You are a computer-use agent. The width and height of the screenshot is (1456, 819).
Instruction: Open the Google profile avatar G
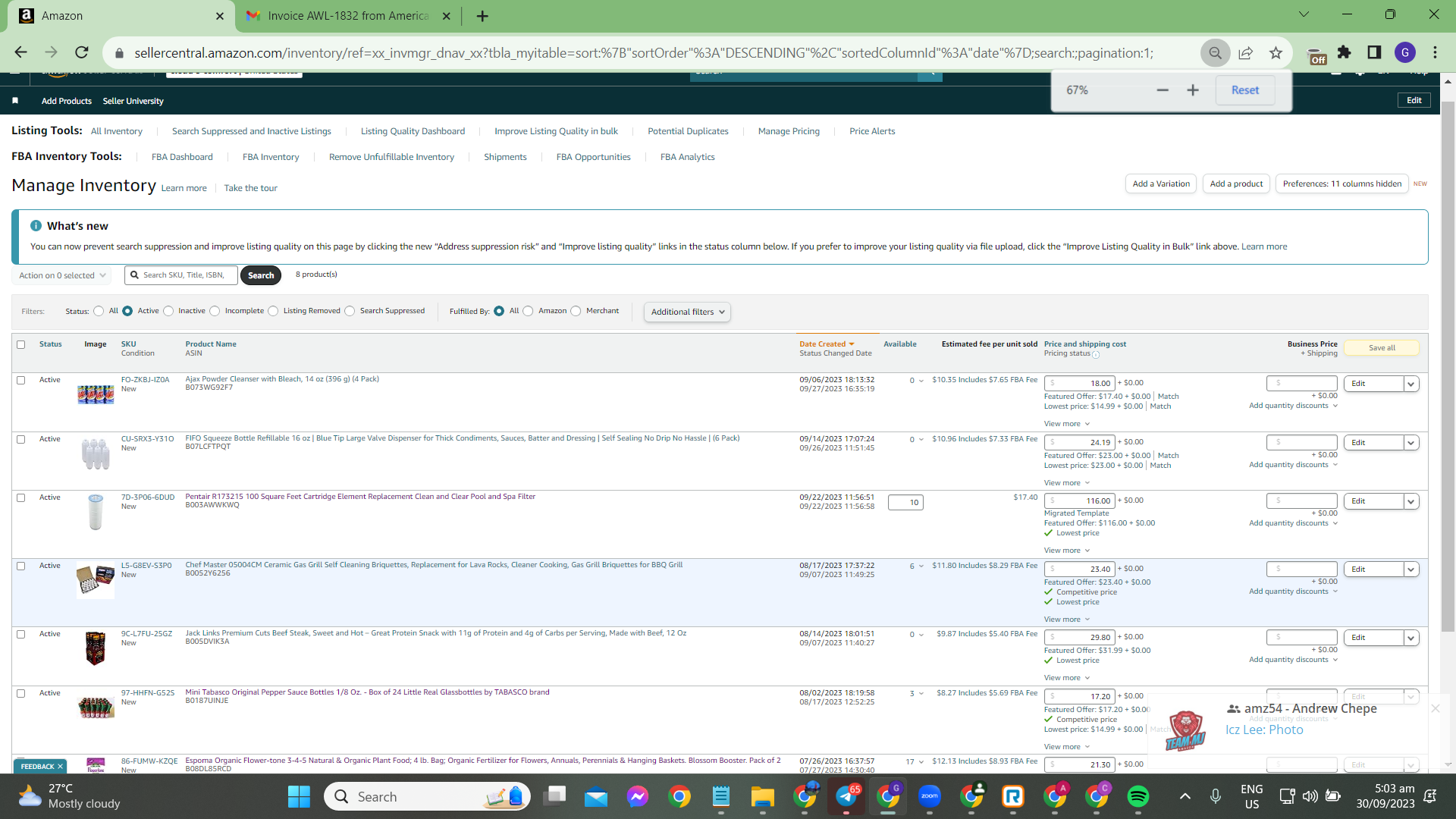point(1405,52)
